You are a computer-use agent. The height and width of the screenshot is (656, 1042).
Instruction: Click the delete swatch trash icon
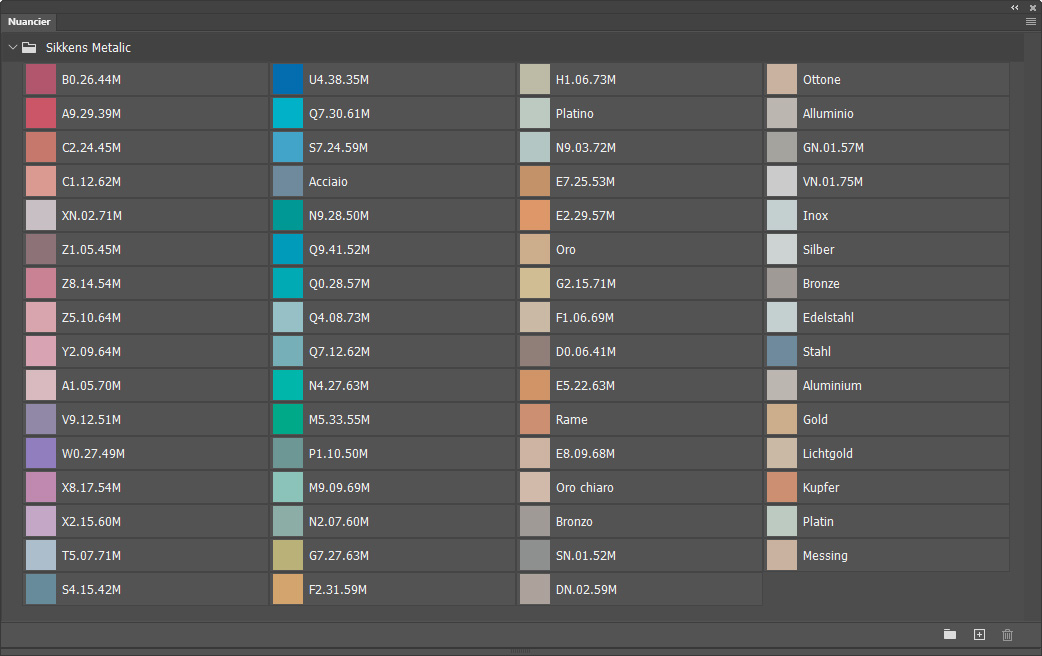click(x=1007, y=635)
